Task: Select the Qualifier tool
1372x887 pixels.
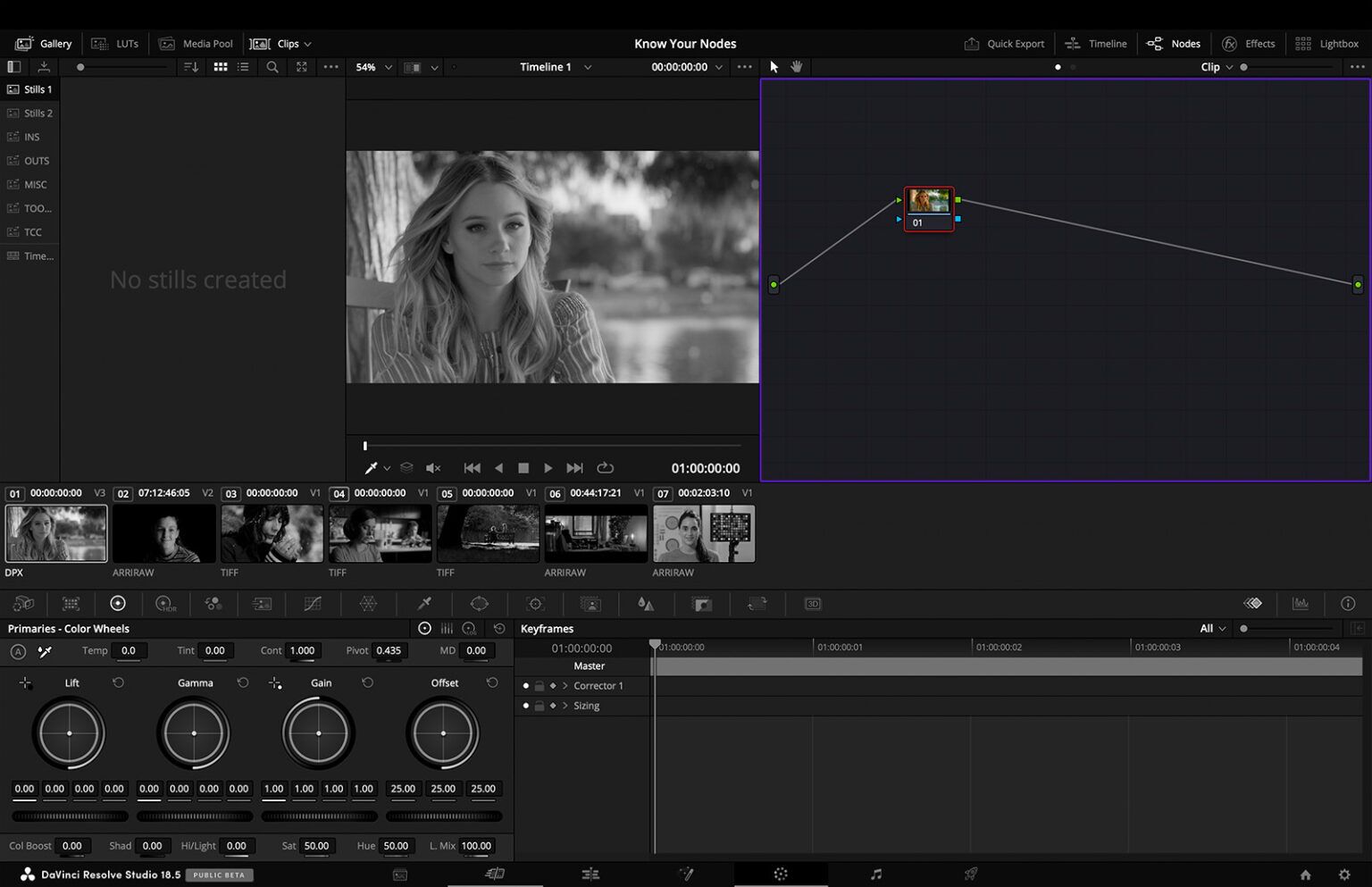Action: click(x=424, y=604)
